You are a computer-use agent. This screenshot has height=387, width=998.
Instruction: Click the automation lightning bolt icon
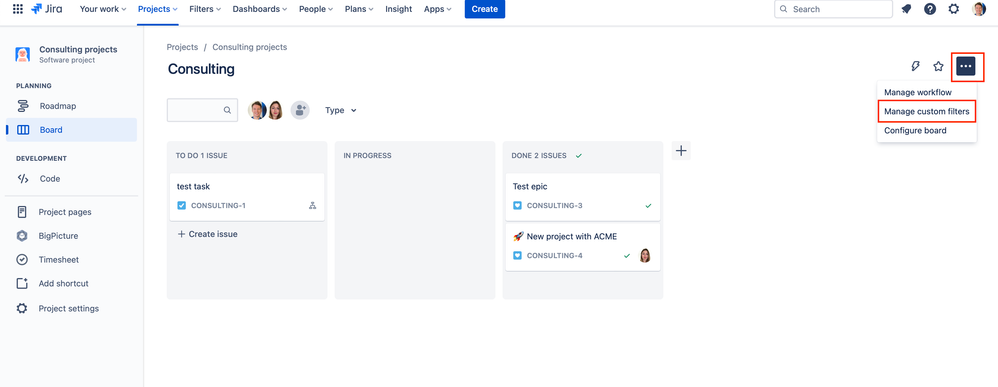click(x=916, y=66)
